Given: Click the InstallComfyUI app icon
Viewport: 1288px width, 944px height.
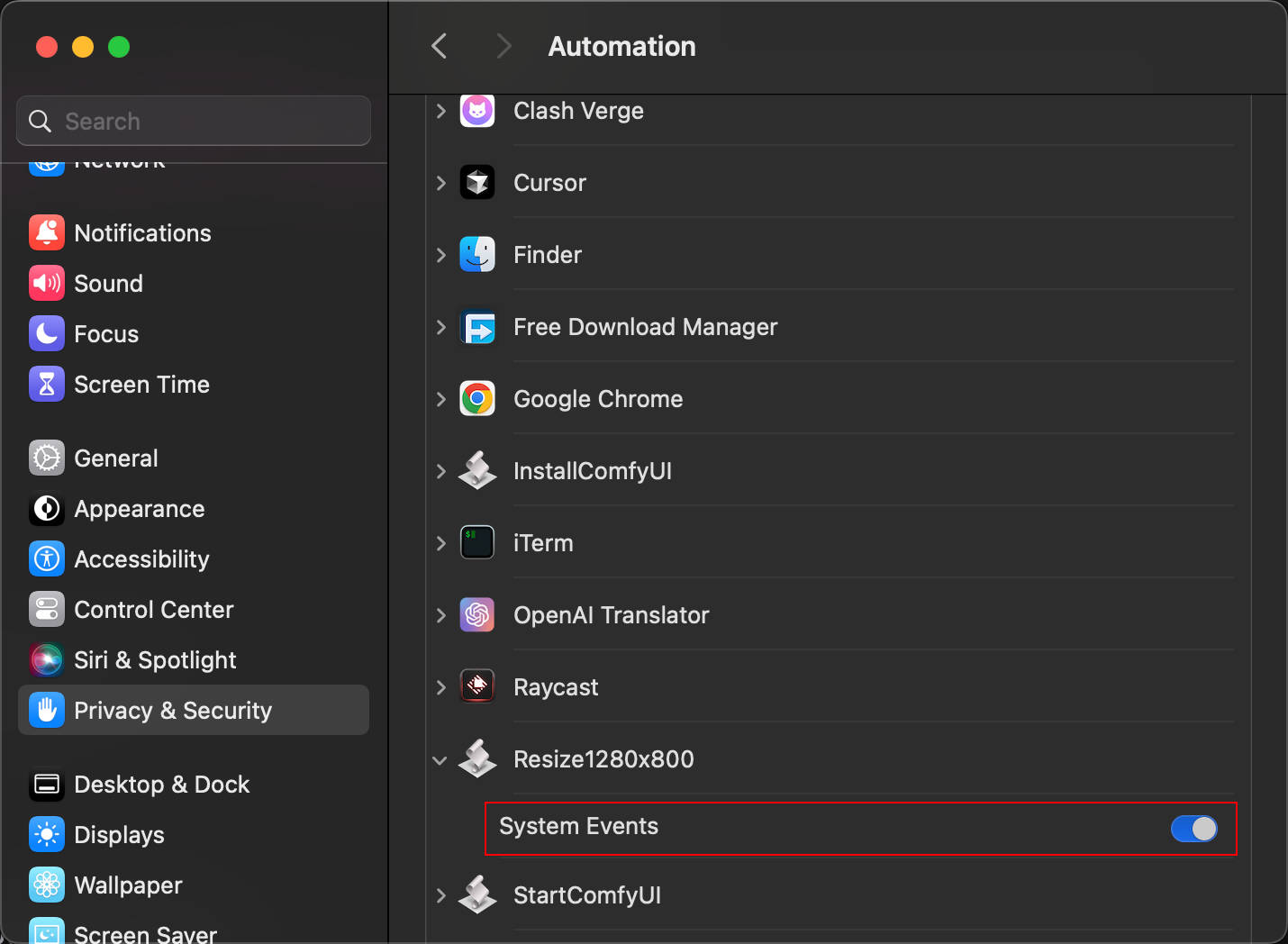Looking at the screenshot, I should click(x=477, y=471).
